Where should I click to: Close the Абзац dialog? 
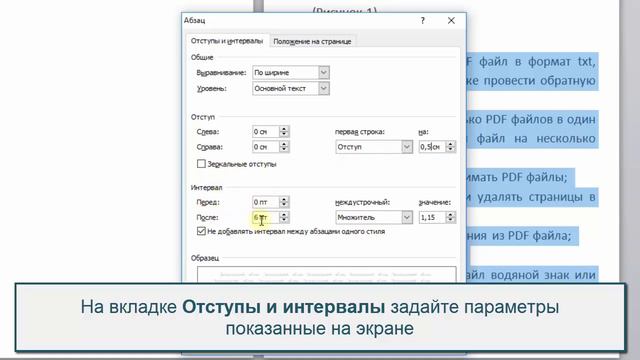(x=451, y=20)
